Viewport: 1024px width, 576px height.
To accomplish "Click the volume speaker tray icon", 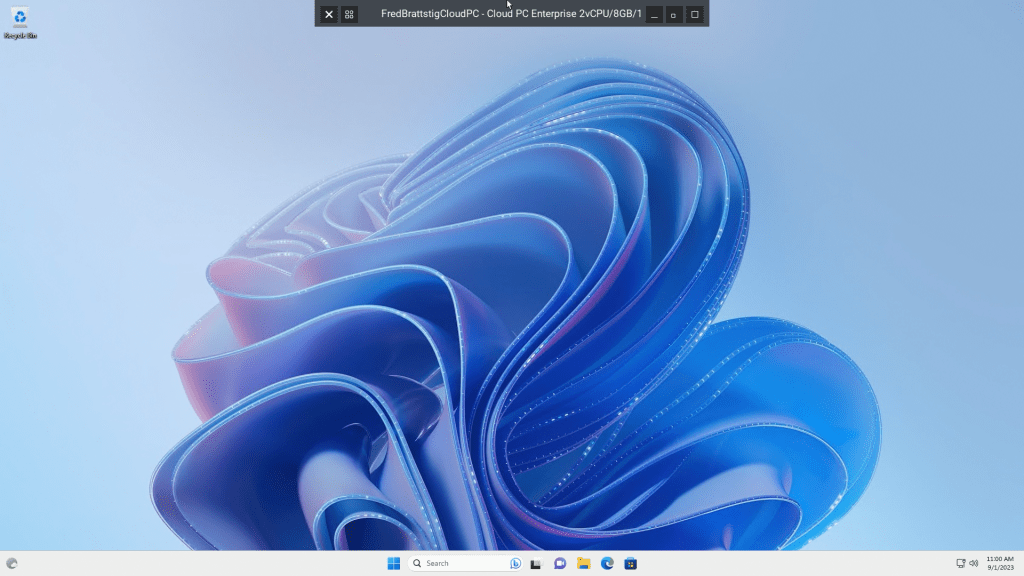I will 973,563.
